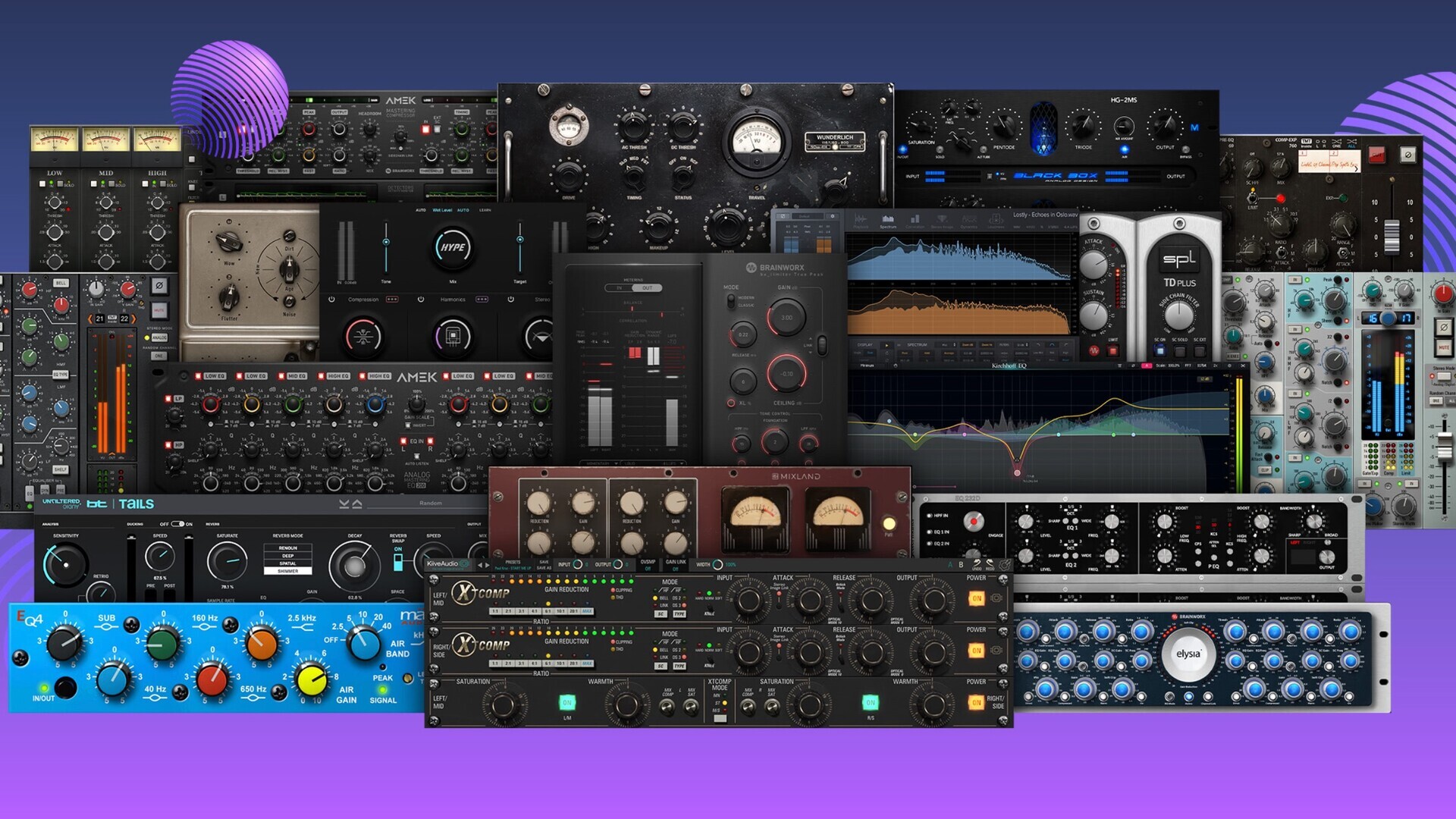Click the red 650 Hz knob on EQ4
The height and width of the screenshot is (819, 1456).
212,679
